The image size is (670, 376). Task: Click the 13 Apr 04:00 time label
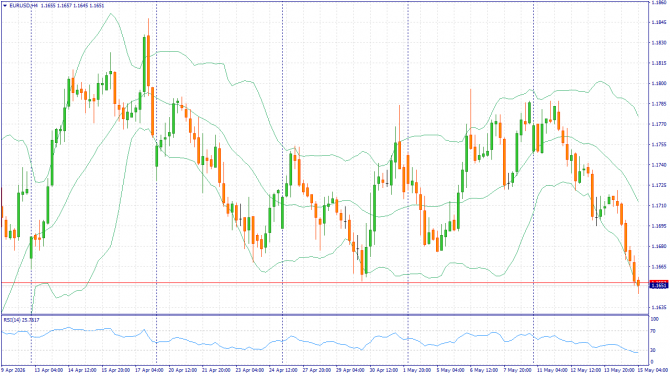[49, 370]
